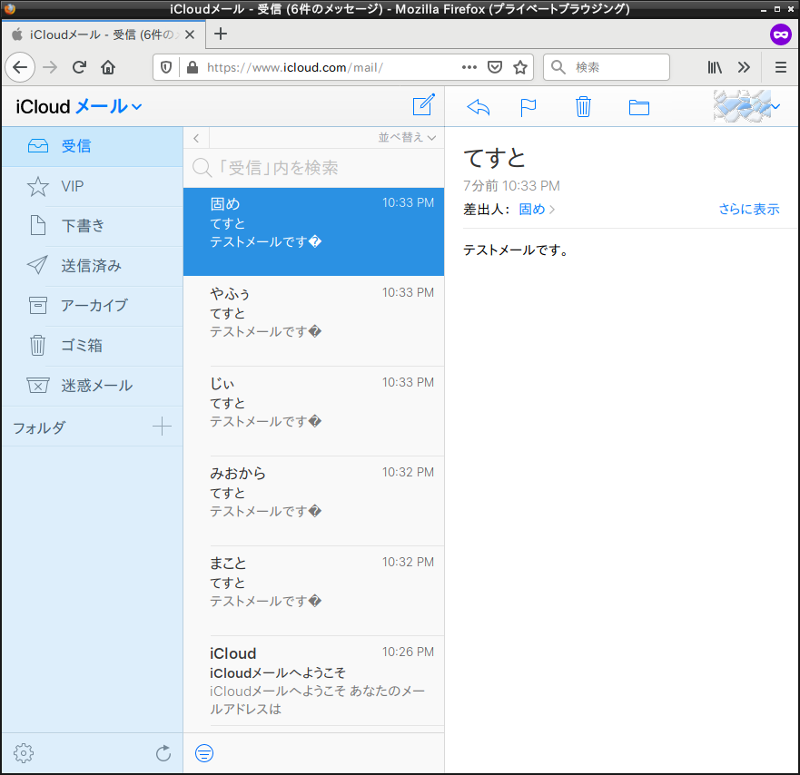The width and height of the screenshot is (800, 775).
Task: Delete the open message with trash icon
Action: [583, 107]
